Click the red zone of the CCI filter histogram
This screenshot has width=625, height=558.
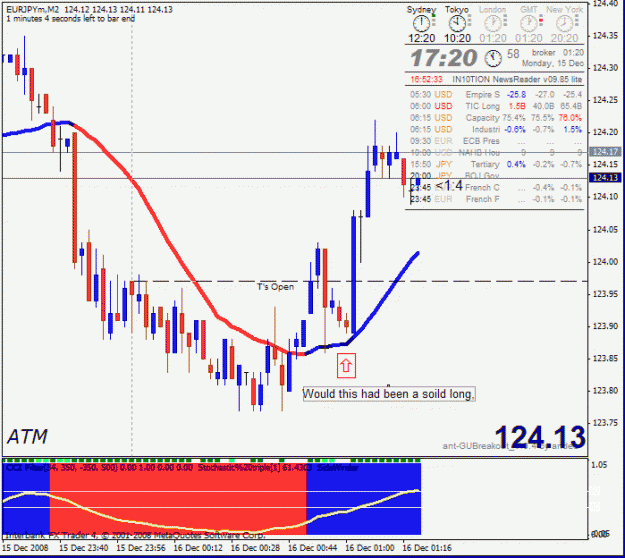177,498
